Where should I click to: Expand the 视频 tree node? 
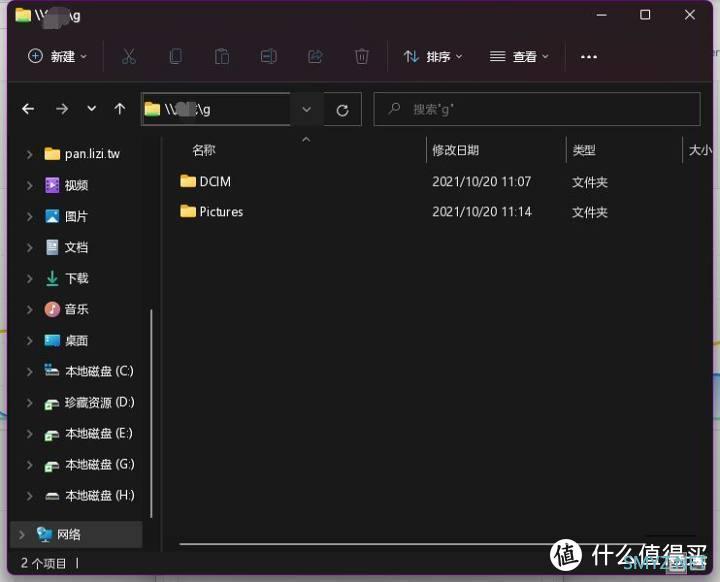(29, 186)
